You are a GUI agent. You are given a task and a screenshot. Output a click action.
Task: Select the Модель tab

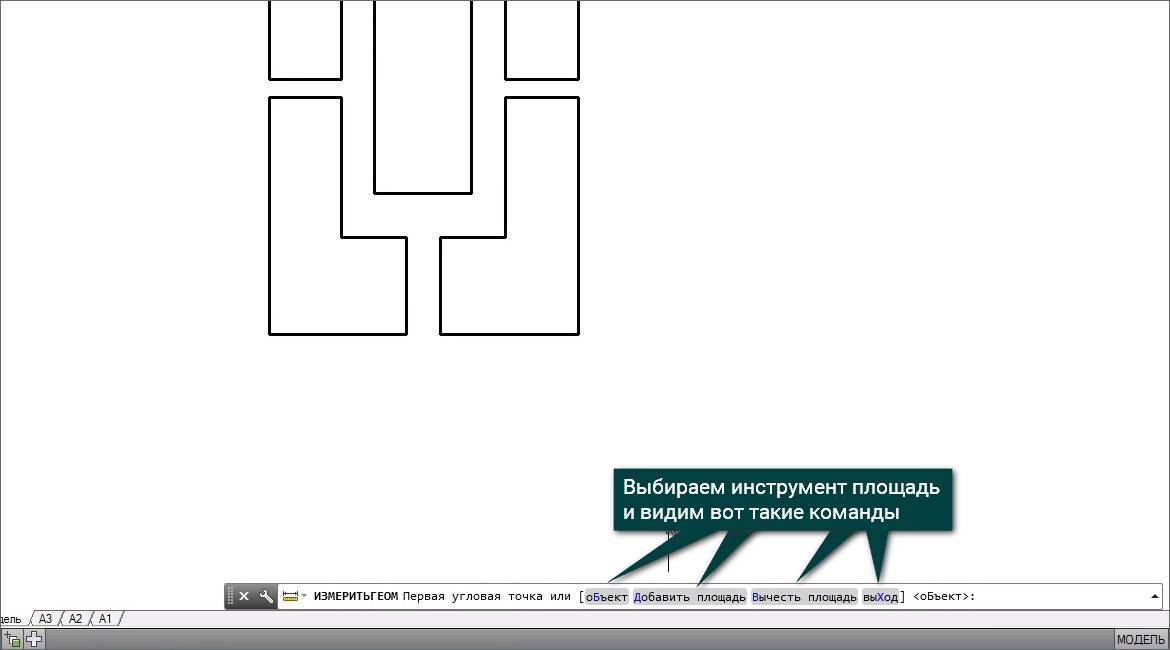(x=10, y=619)
